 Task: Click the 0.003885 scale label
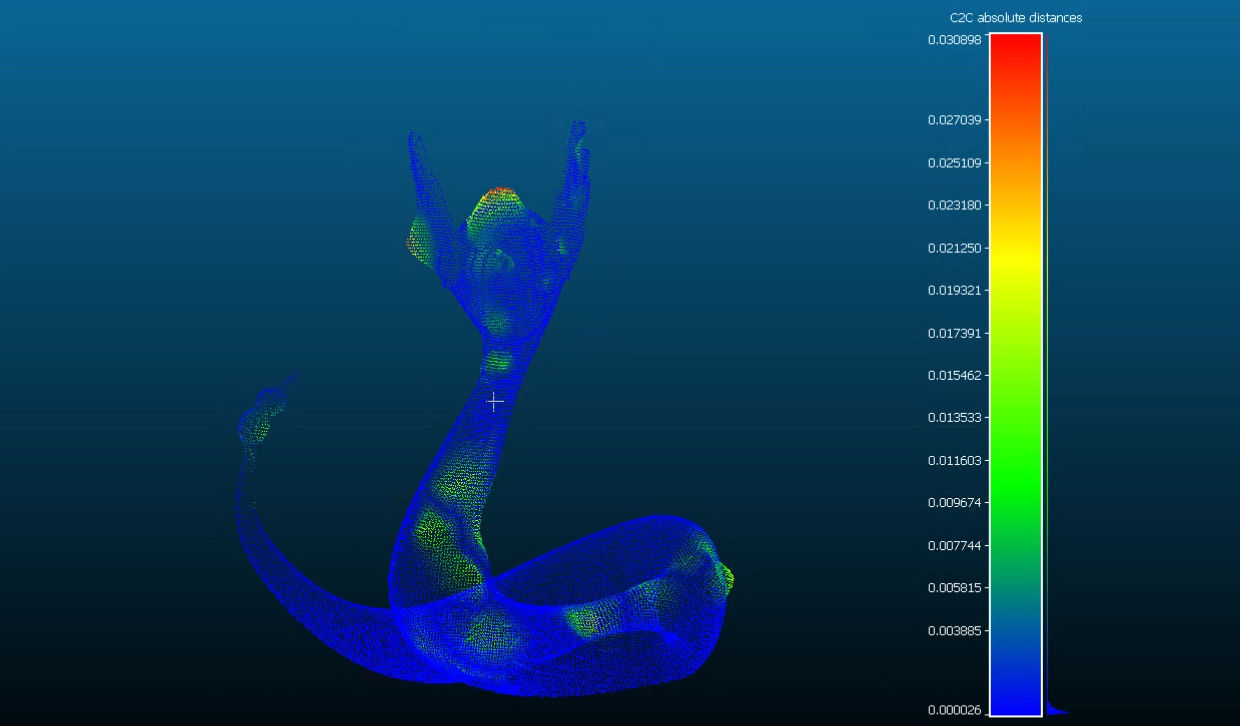[x=954, y=631]
